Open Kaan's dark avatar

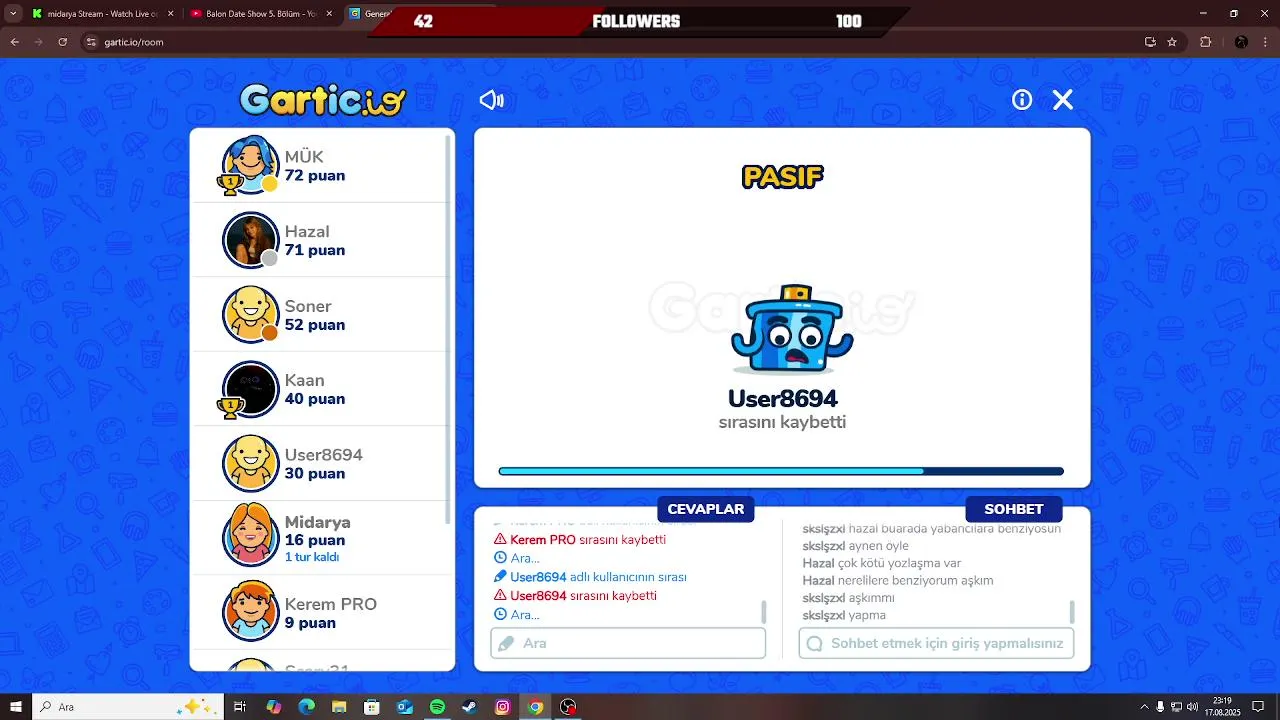pyautogui.click(x=250, y=389)
